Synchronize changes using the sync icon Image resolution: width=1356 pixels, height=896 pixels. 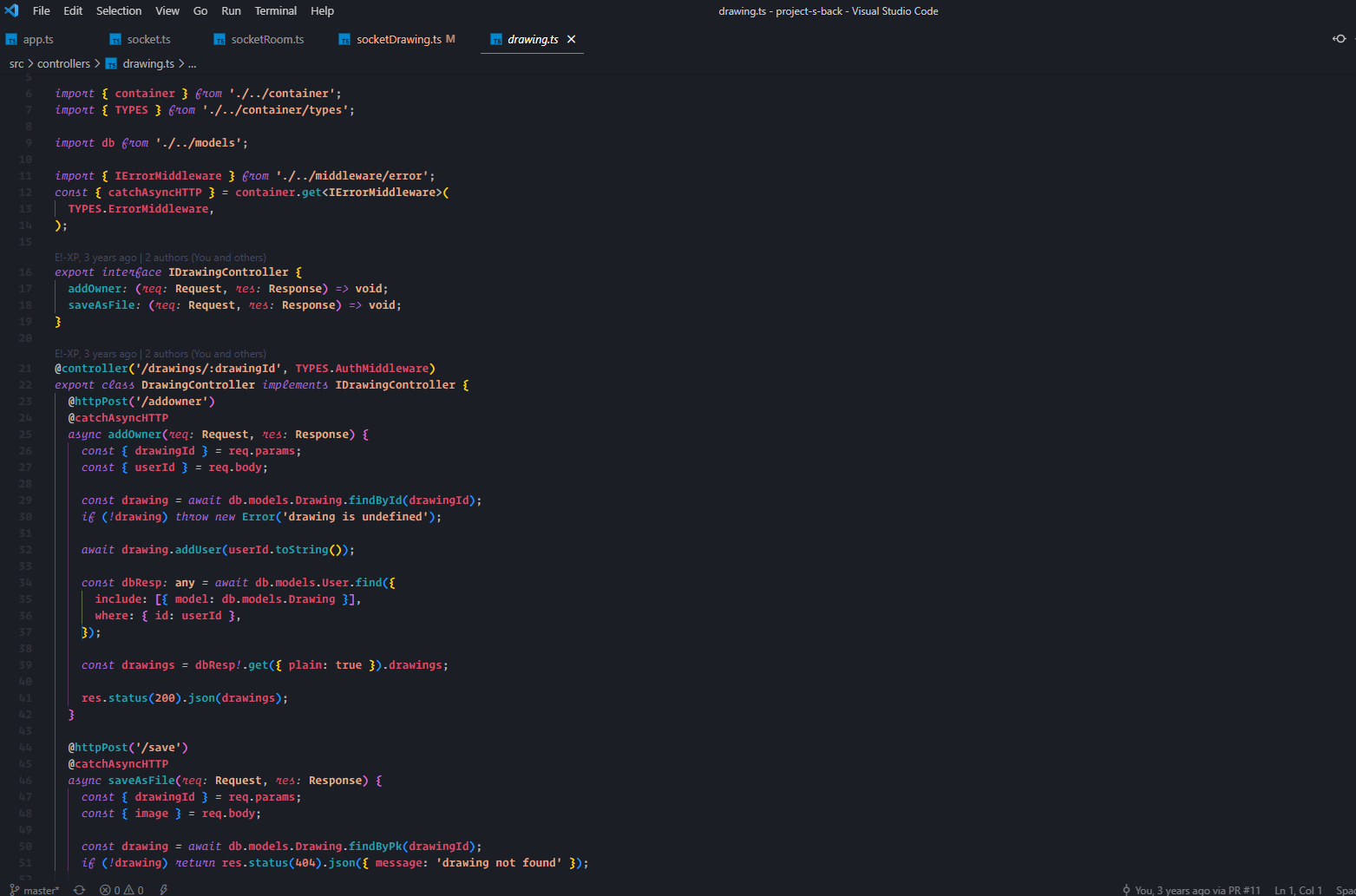(79, 890)
